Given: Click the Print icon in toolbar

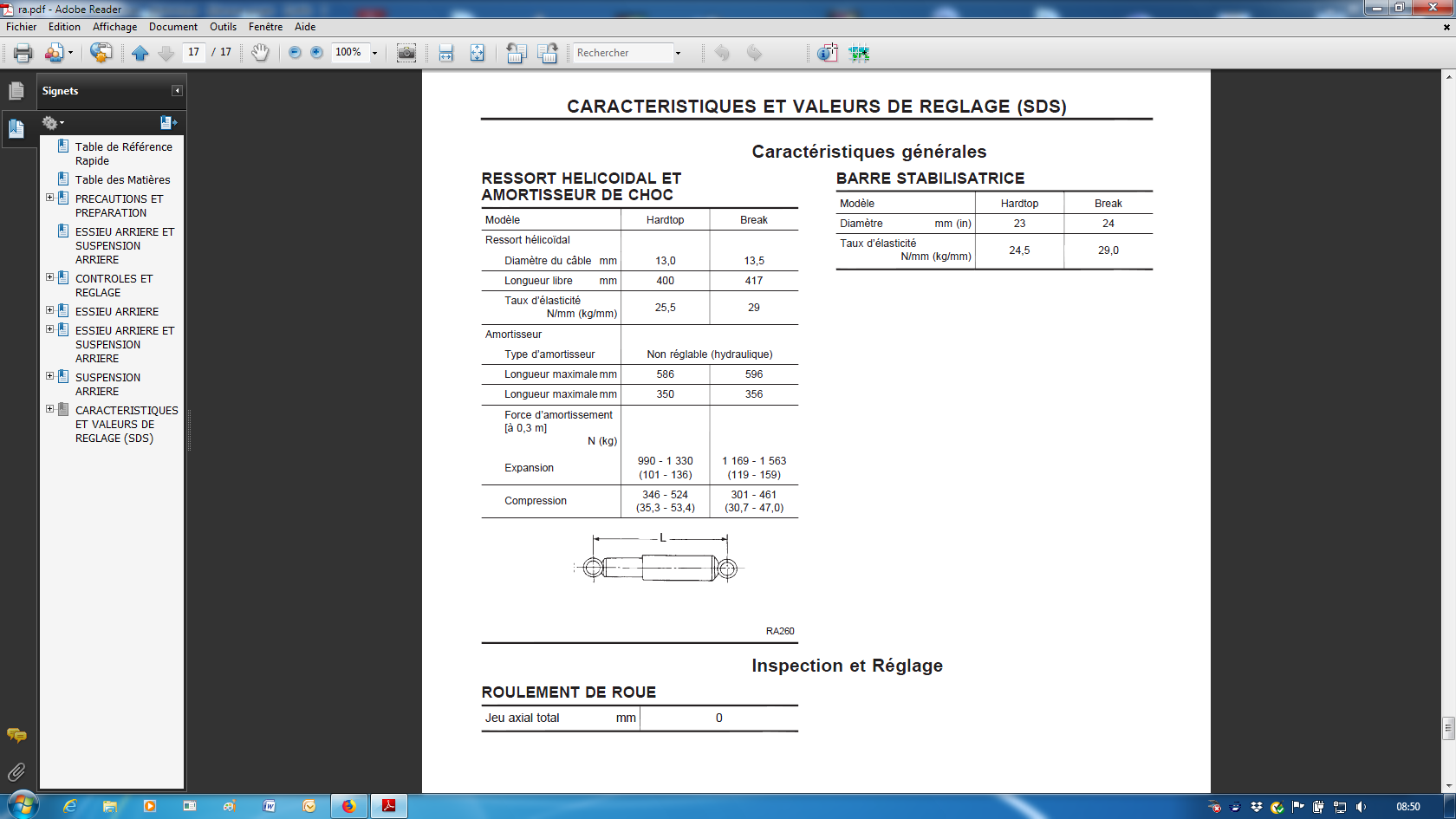Looking at the screenshot, I should [x=23, y=53].
